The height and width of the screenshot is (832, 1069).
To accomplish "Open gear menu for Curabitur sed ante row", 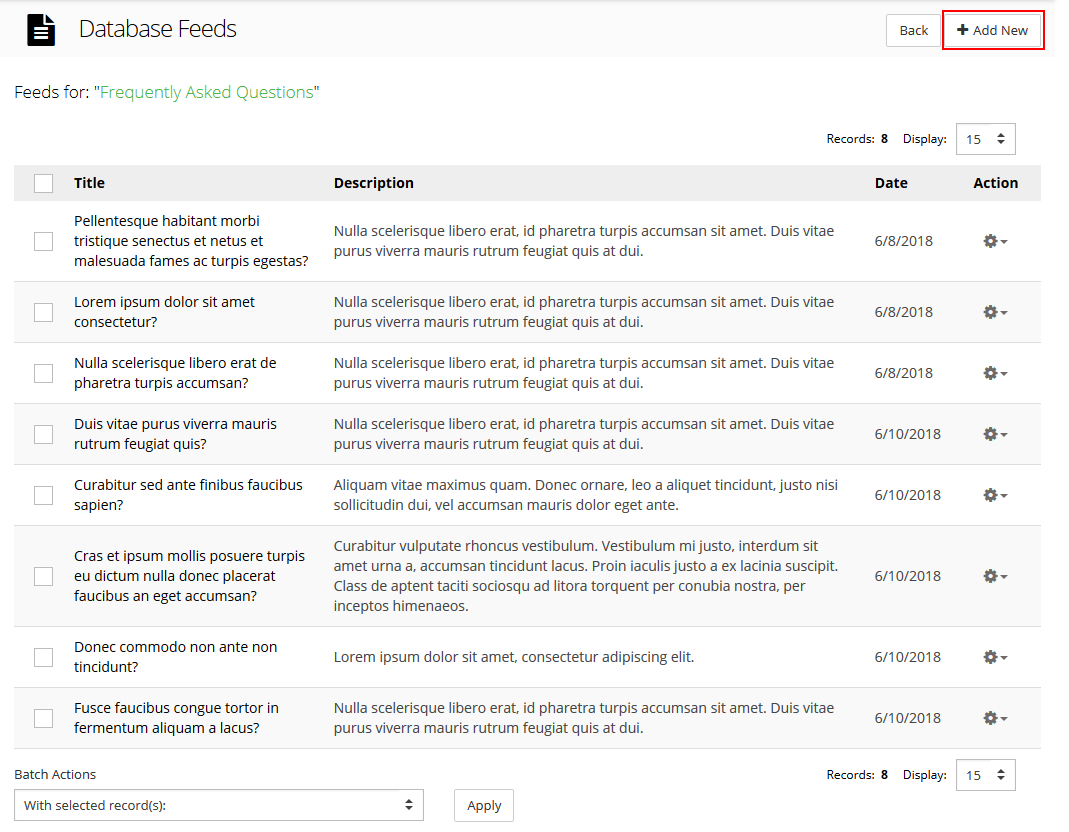I will coord(994,495).
